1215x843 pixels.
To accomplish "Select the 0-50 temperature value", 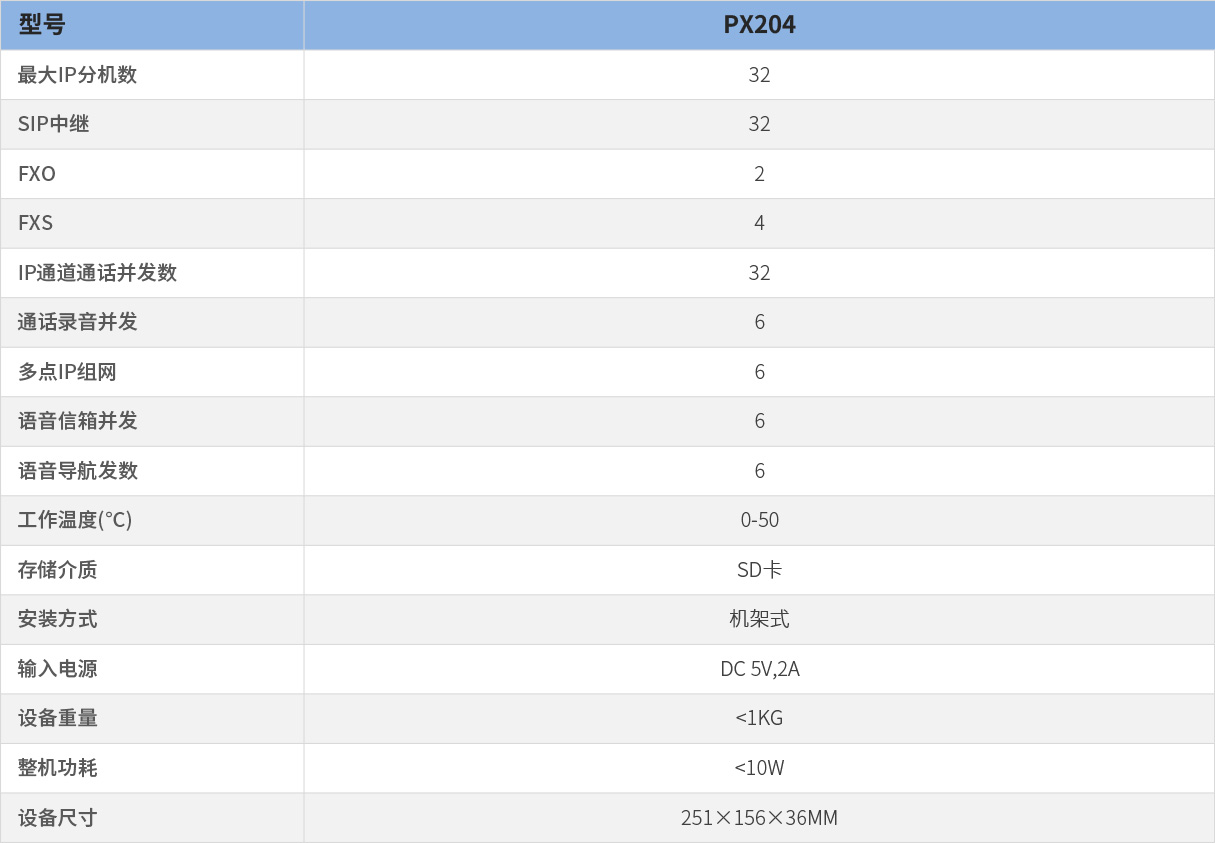I will [x=759, y=520].
